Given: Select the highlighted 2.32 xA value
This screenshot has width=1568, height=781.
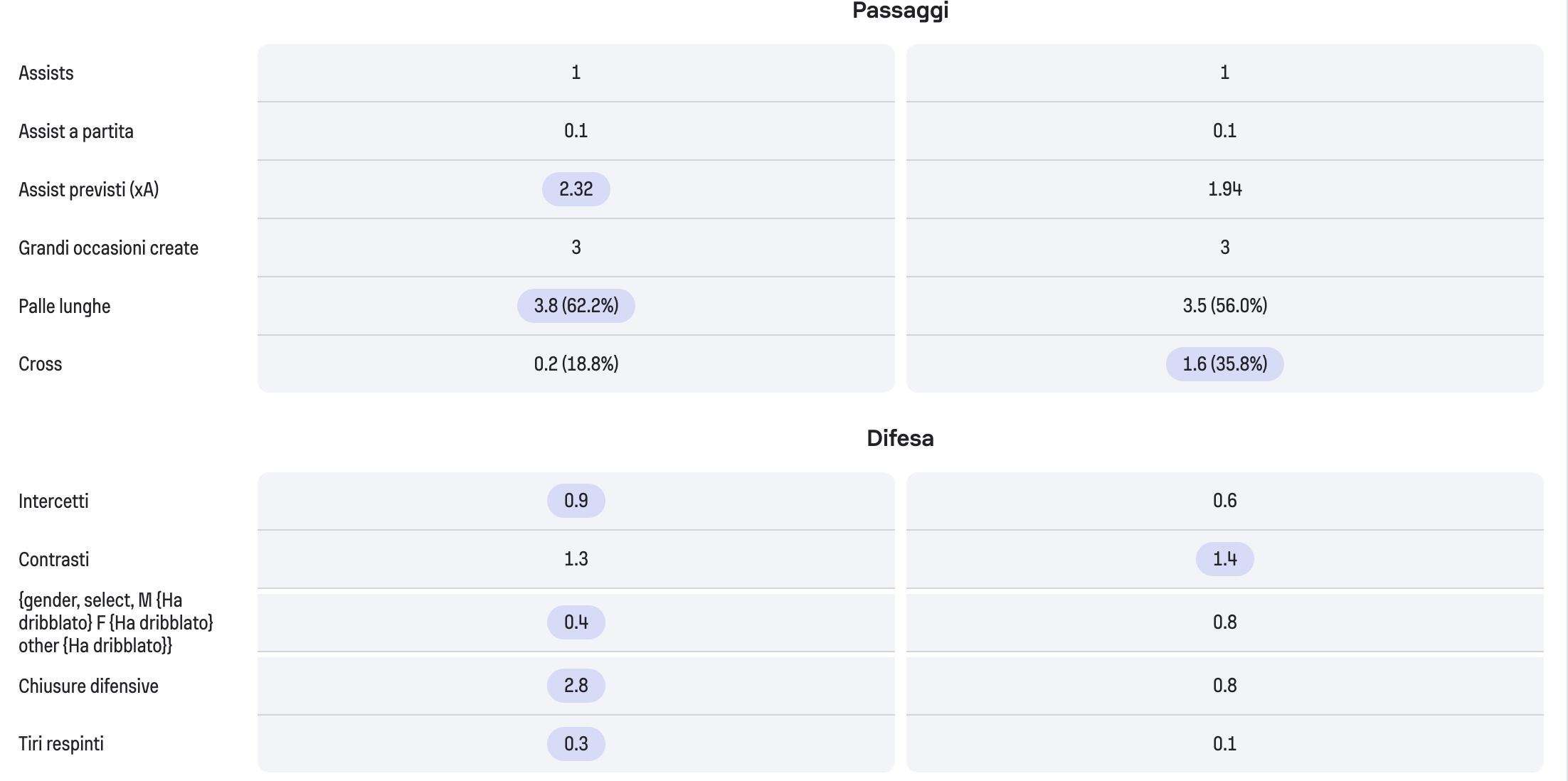Looking at the screenshot, I should [x=576, y=189].
